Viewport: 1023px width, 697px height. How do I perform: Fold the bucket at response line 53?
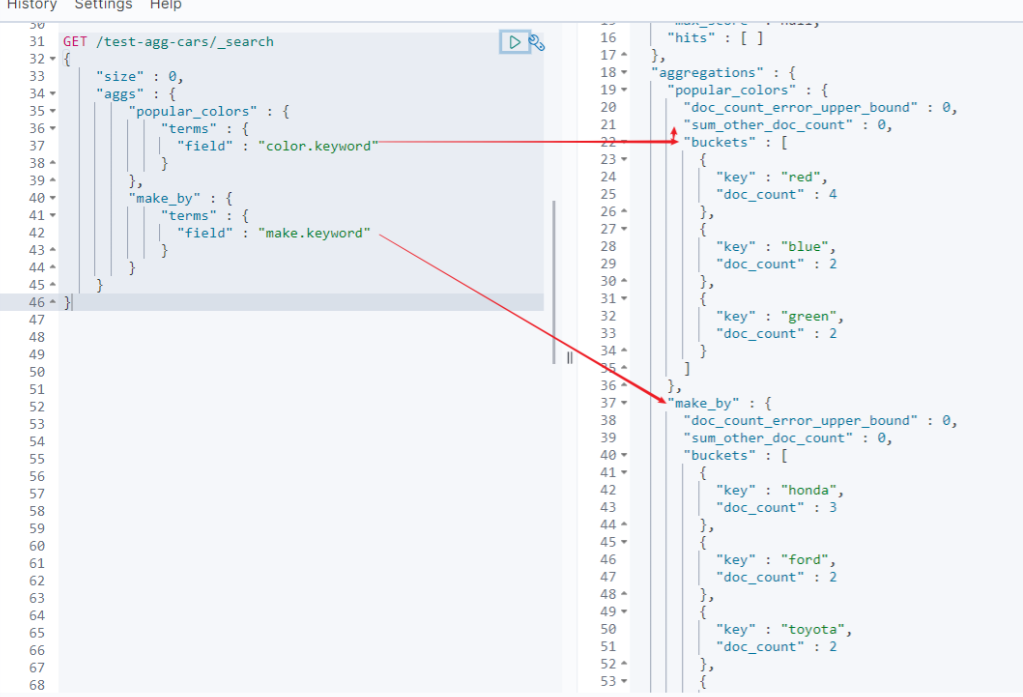[624, 681]
